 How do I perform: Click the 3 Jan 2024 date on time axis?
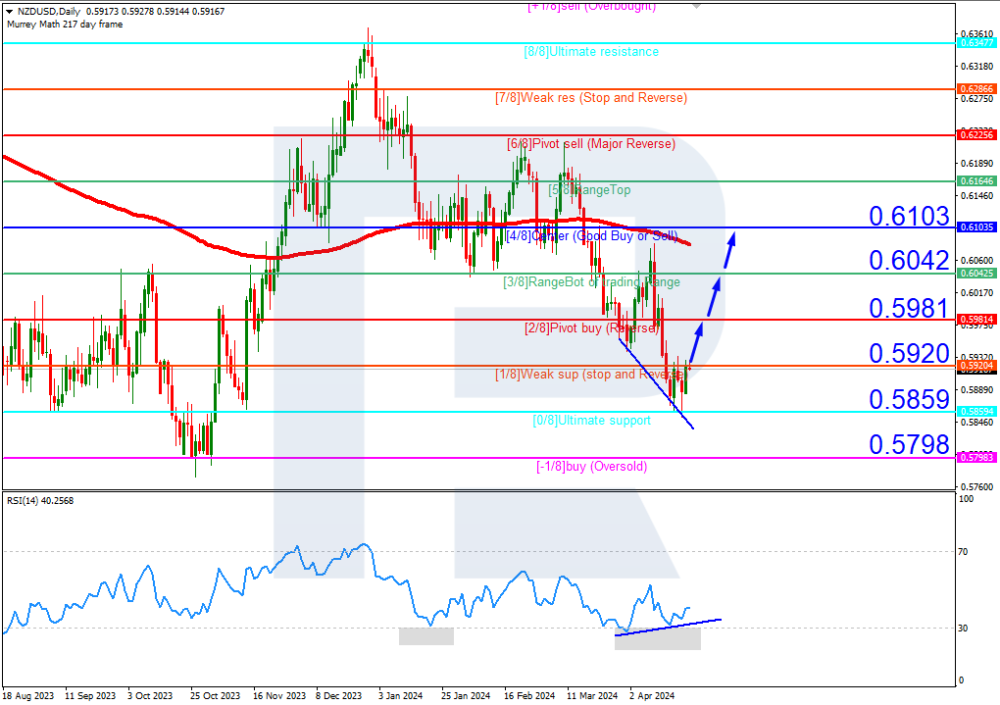[407, 693]
